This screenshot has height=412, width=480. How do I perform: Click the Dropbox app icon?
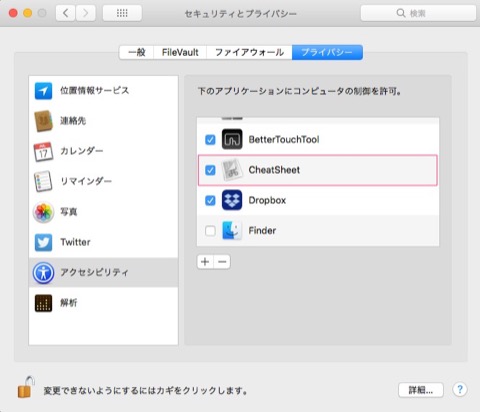pos(232,200)
